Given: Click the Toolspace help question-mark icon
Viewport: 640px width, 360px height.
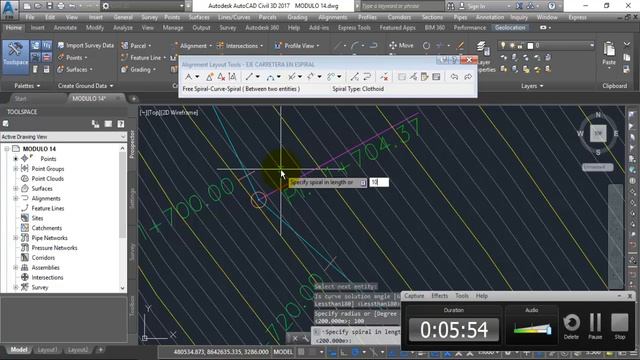Looking at the screenshot, I should (x=121, y=124).
